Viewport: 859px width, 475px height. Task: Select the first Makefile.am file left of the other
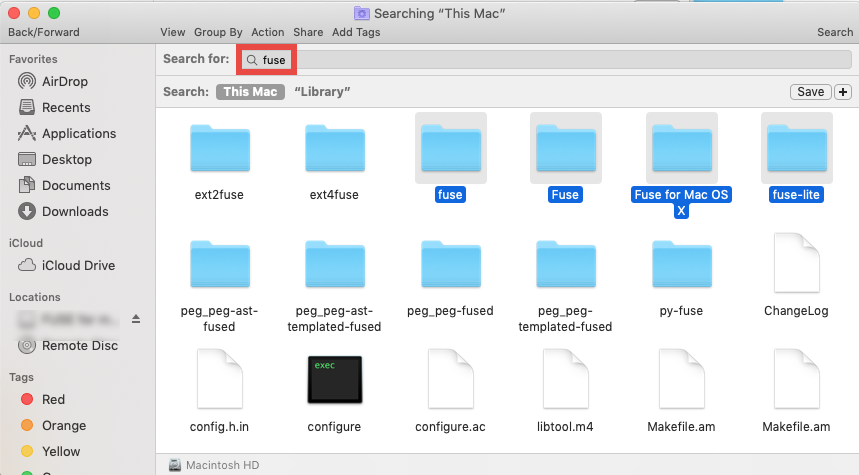click(x=682, y=379)
